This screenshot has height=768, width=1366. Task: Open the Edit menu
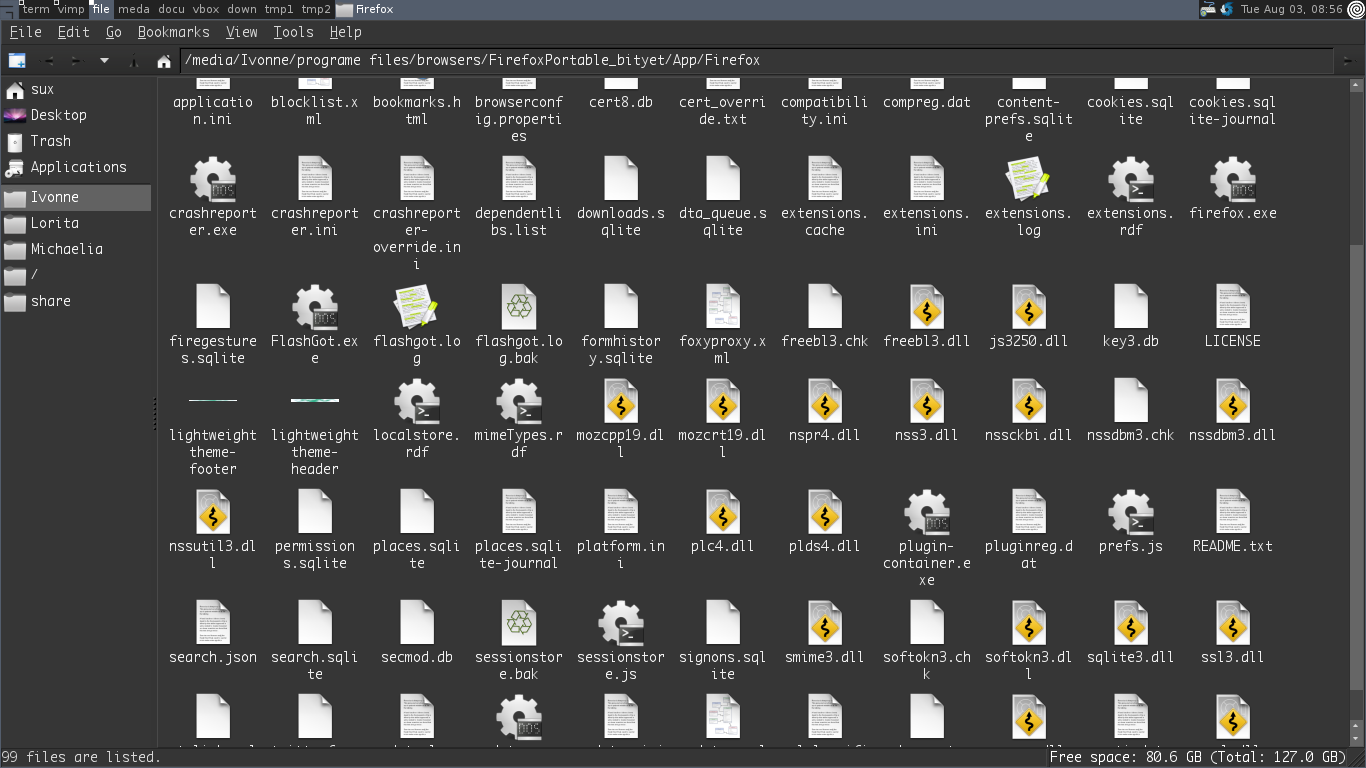point(73,32)
